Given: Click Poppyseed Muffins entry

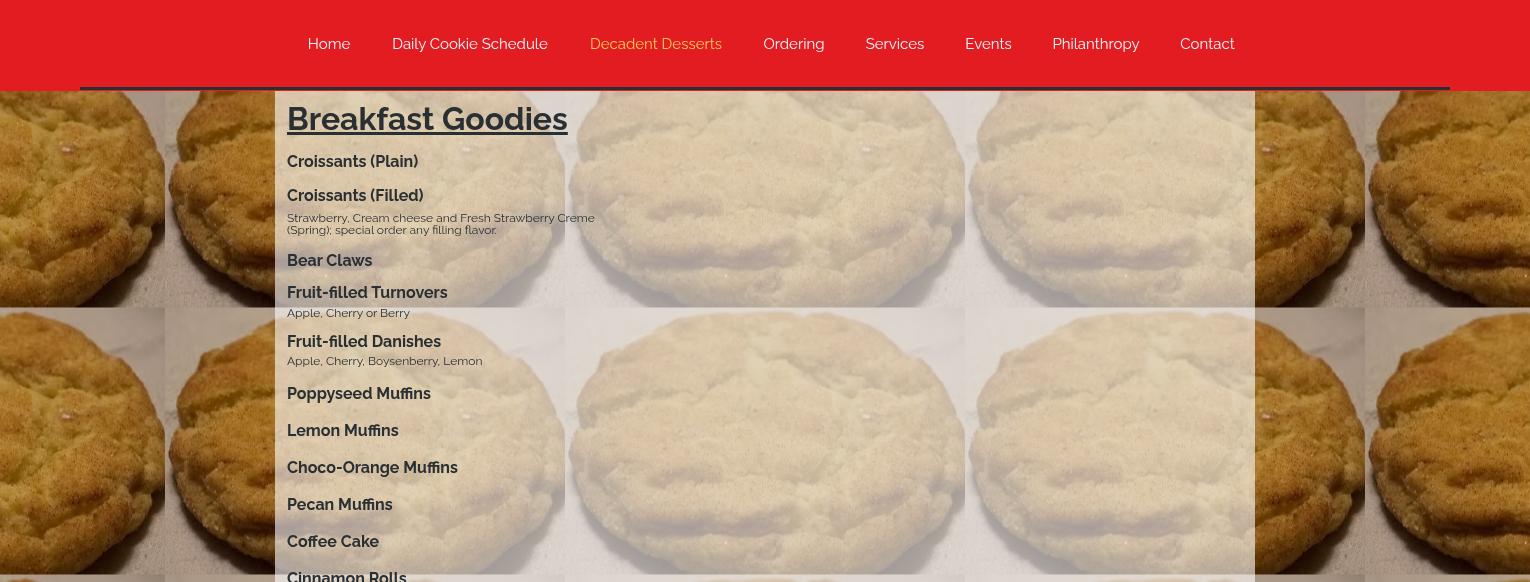Looking at the screenshot, I should (359, 394).
